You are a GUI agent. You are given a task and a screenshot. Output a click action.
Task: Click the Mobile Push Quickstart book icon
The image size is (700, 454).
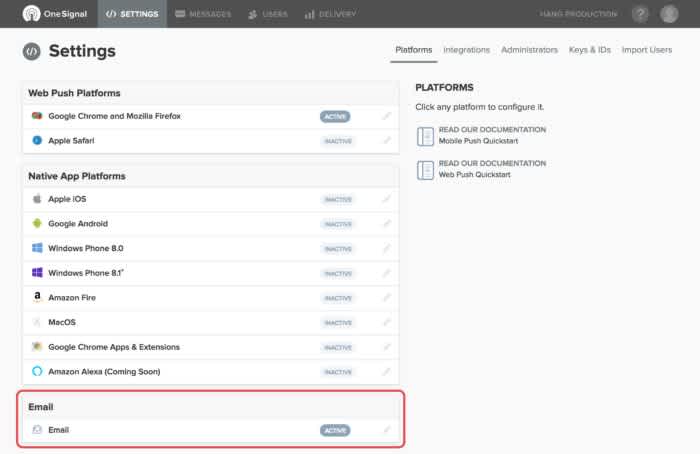[x=425, y=136]
